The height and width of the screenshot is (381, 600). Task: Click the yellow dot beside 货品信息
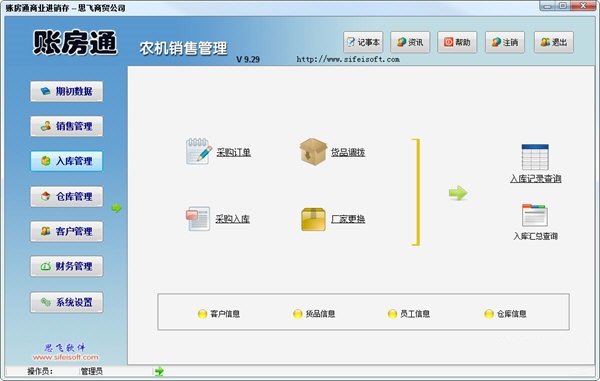pyautogui.click(x=297, y=314)
